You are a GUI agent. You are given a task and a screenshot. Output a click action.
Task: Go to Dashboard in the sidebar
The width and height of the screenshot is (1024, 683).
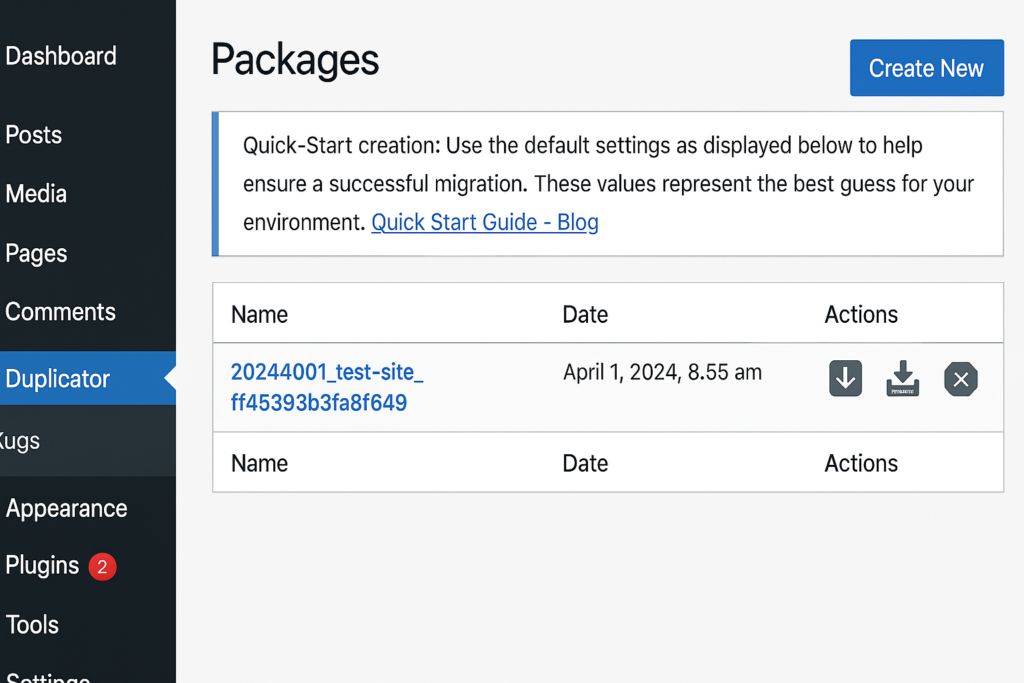click(x=61, y=56)
